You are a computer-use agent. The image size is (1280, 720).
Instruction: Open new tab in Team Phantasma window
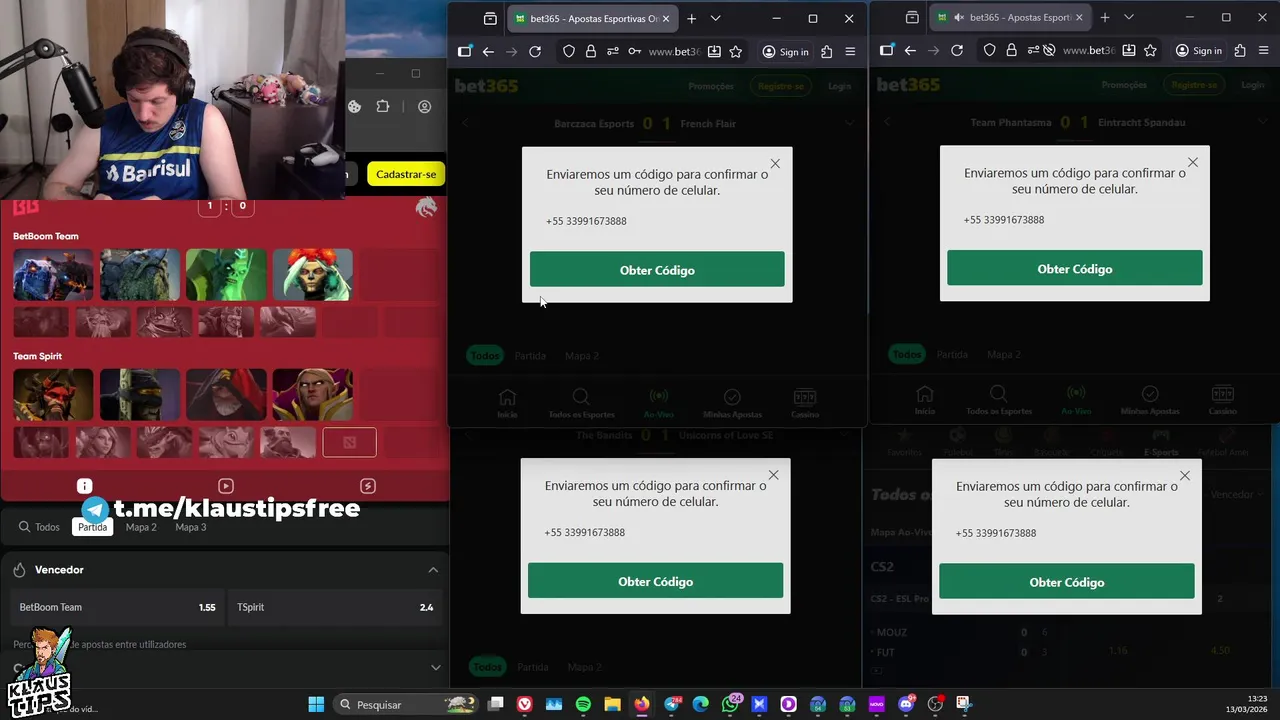pos(1105,17)
